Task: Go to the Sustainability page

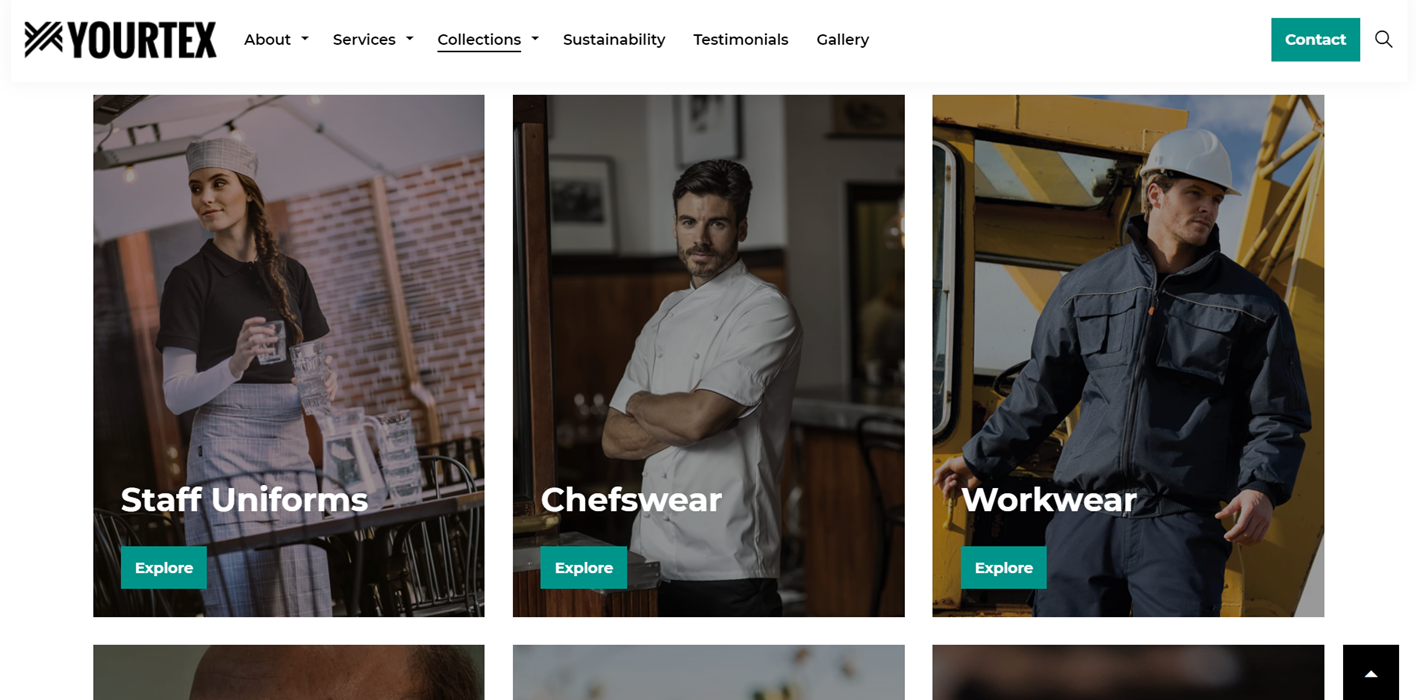Action: [614, 40]
